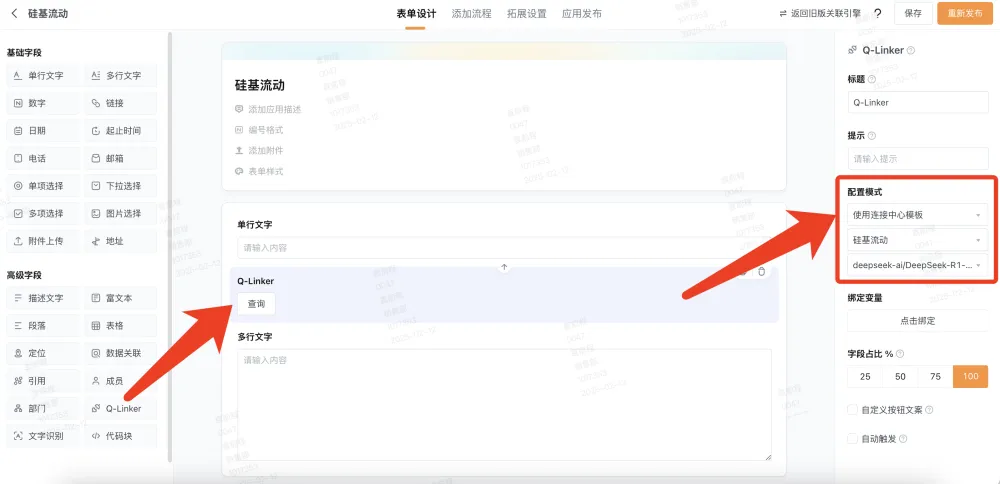Switch to 应用发布 tab
Viewport: 1000px width, 484px height.
pos(582,13)
